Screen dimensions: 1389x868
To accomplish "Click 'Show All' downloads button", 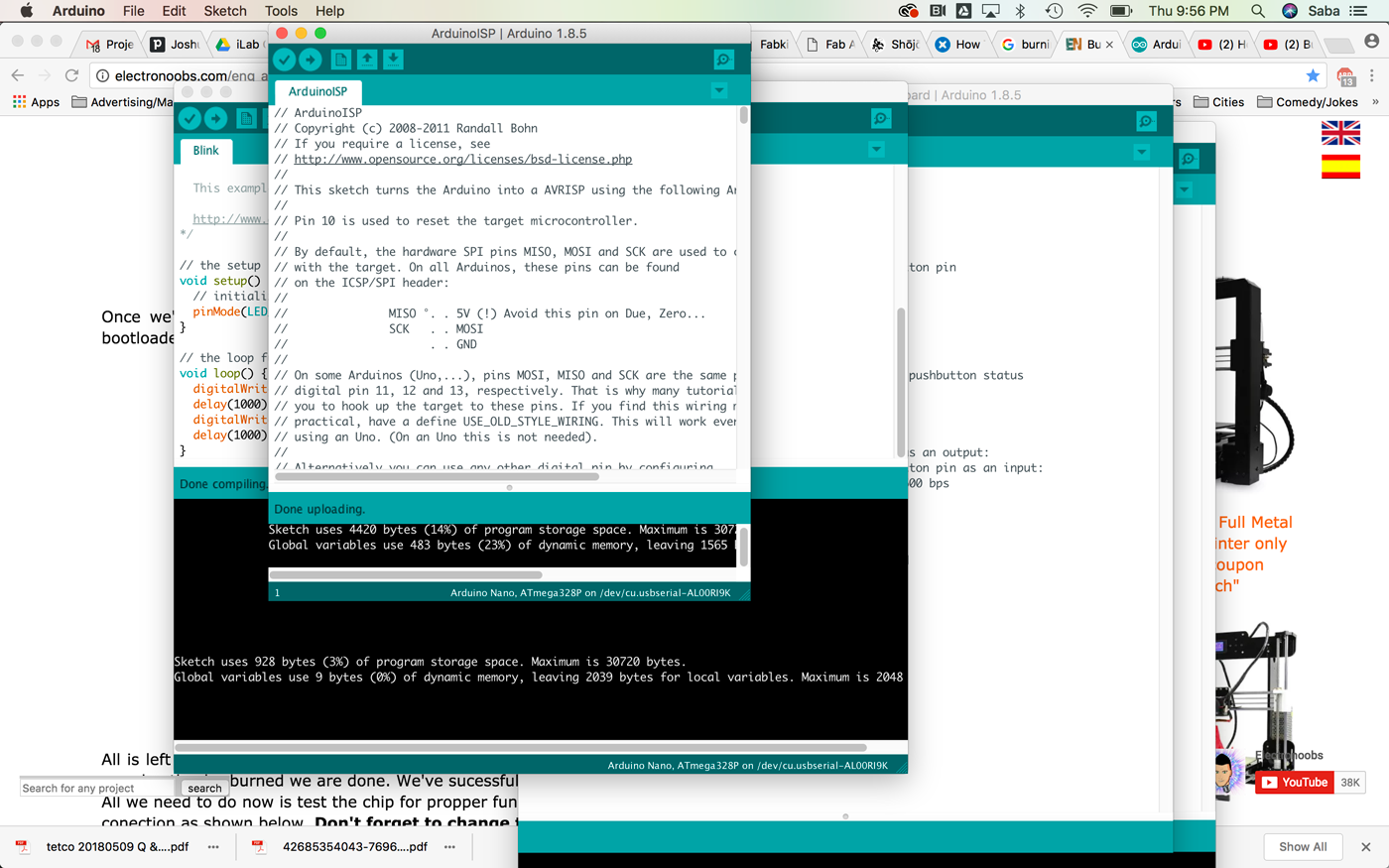I will (1303, 847).
